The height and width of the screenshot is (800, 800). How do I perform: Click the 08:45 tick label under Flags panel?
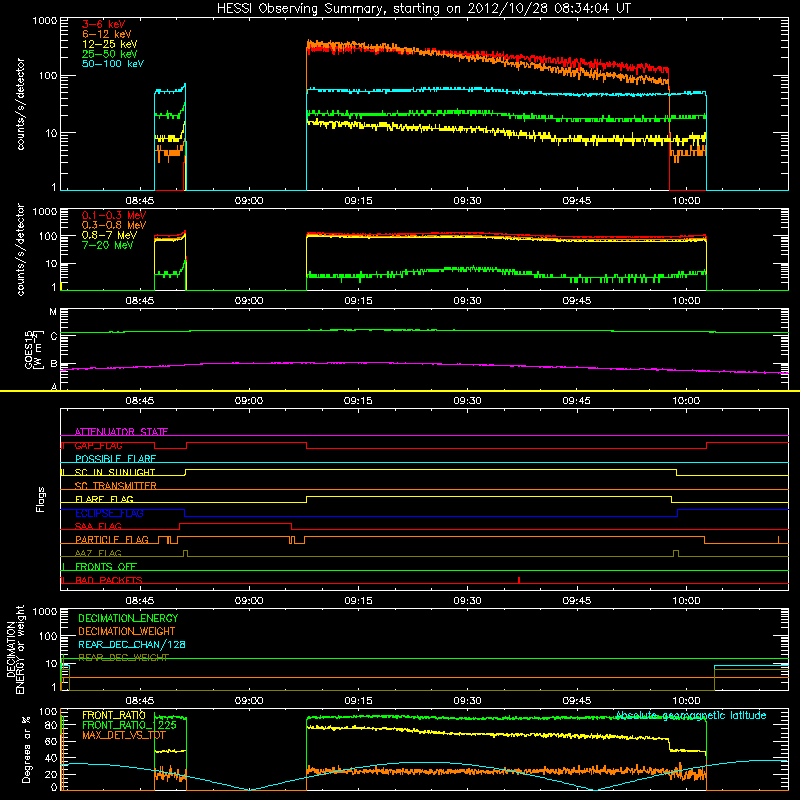click(140, 601)
